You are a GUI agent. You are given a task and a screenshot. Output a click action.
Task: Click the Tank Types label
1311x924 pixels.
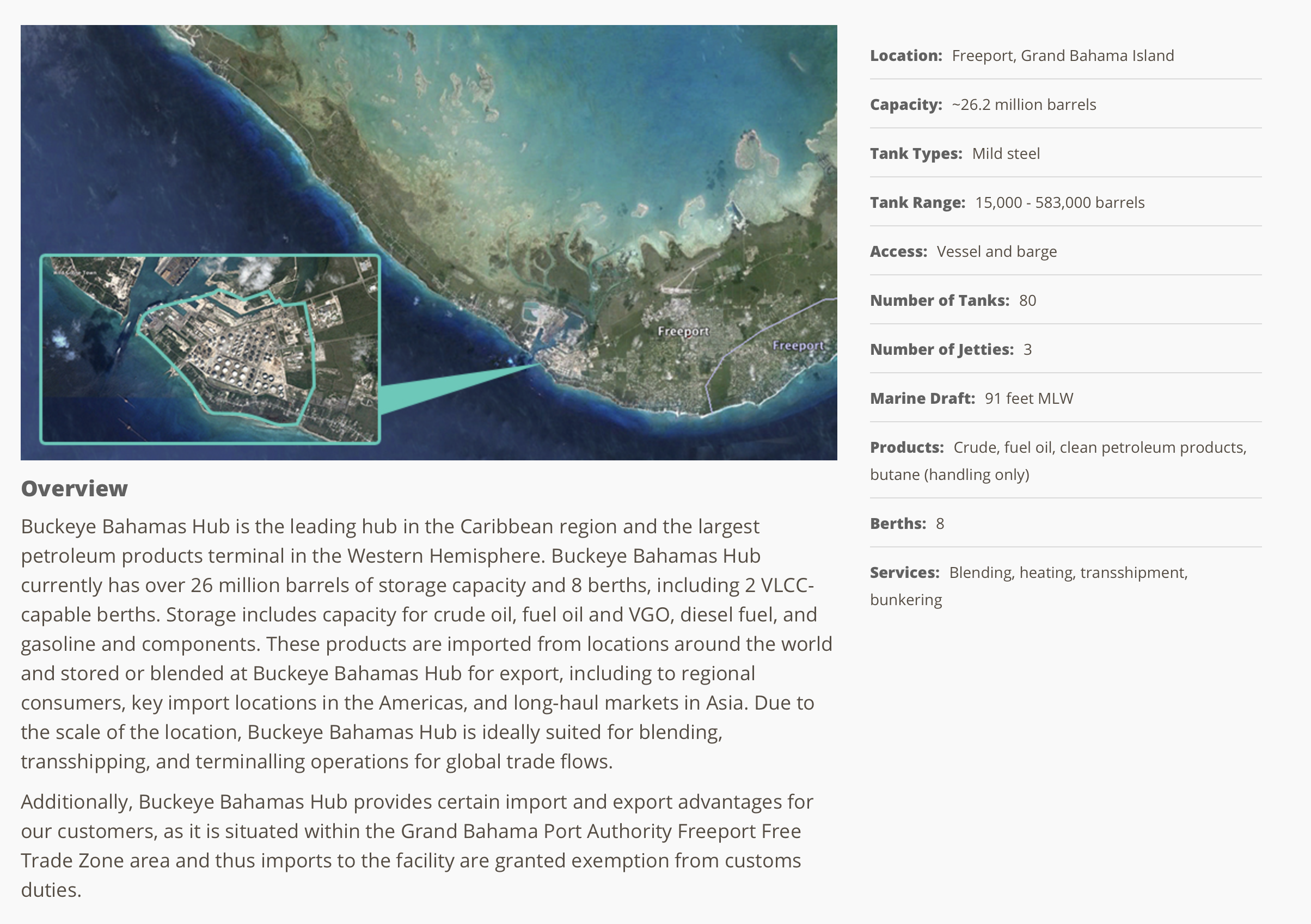click(x=916, y=153)
